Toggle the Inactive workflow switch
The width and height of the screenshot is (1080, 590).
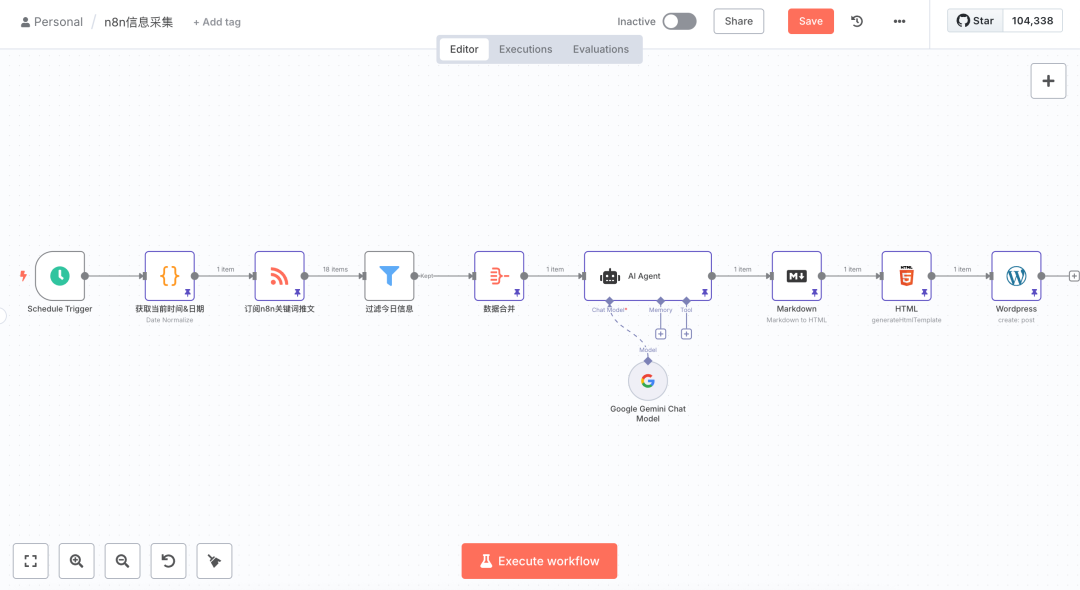pyautogui.click(x=679, y=21)
